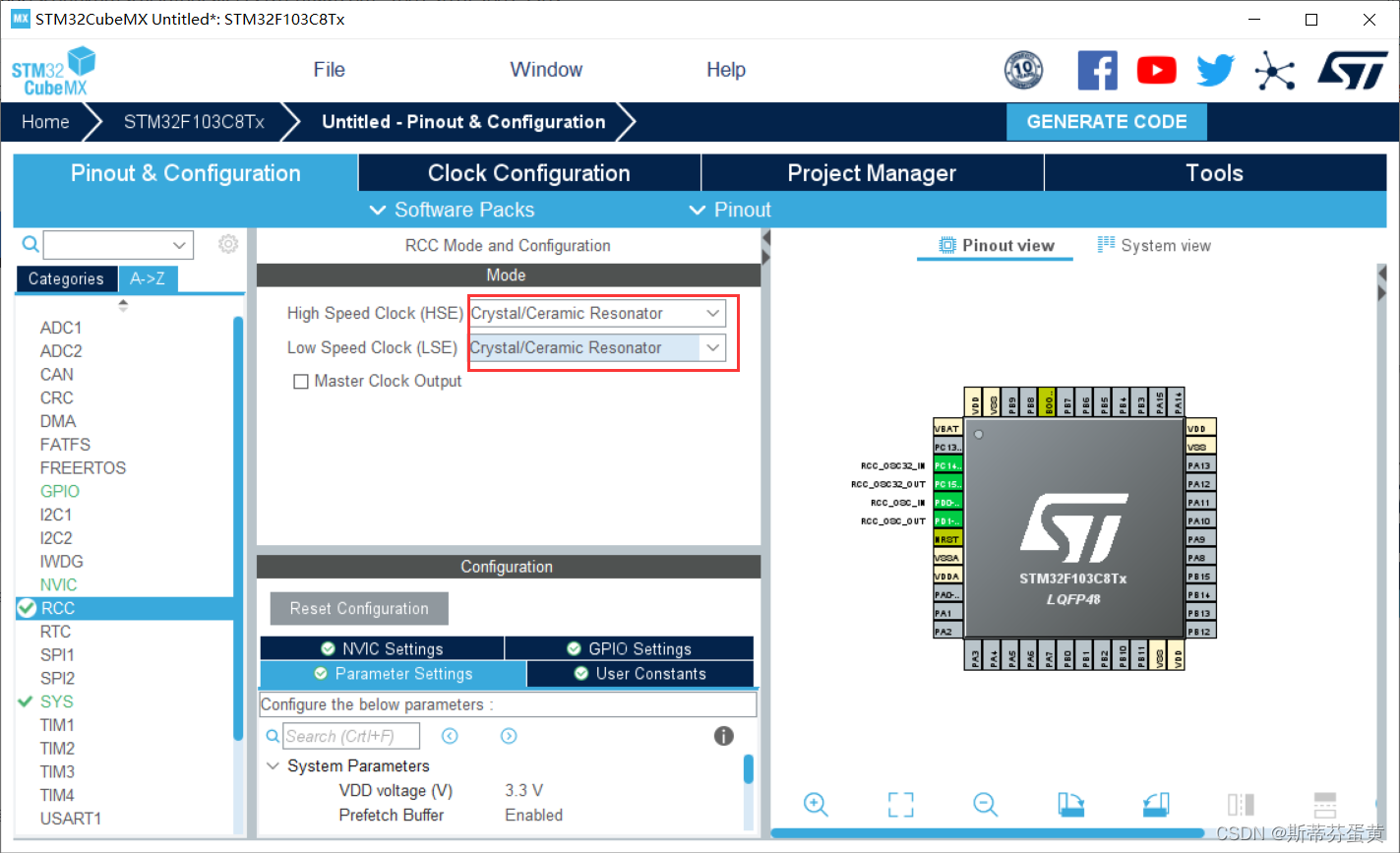Collapse the System Parameters group

(274, 765)
